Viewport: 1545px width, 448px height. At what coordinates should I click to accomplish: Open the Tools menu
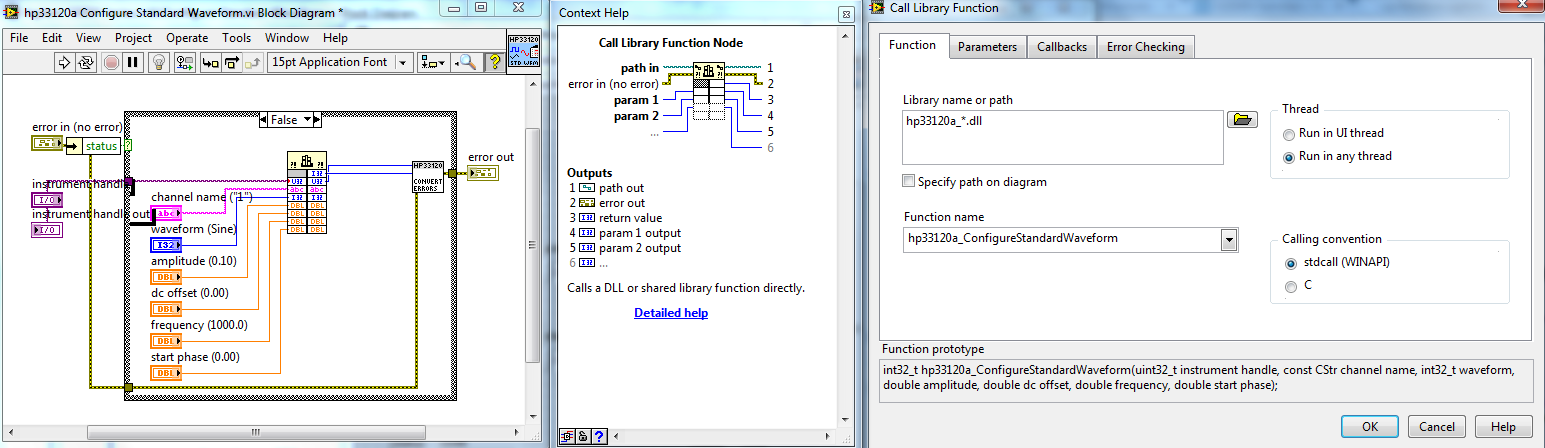[x=237, y=38]
